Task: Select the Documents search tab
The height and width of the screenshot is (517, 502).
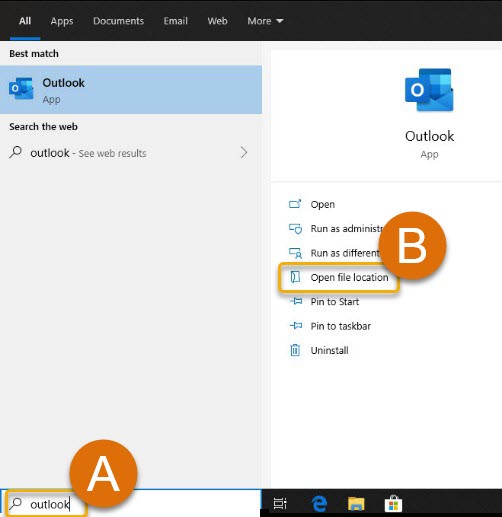Action: (x=118, y=21)
